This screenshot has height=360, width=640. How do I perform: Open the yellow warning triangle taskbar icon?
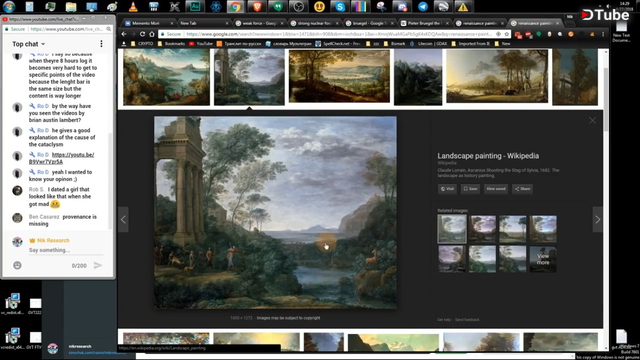coord(463,7)
